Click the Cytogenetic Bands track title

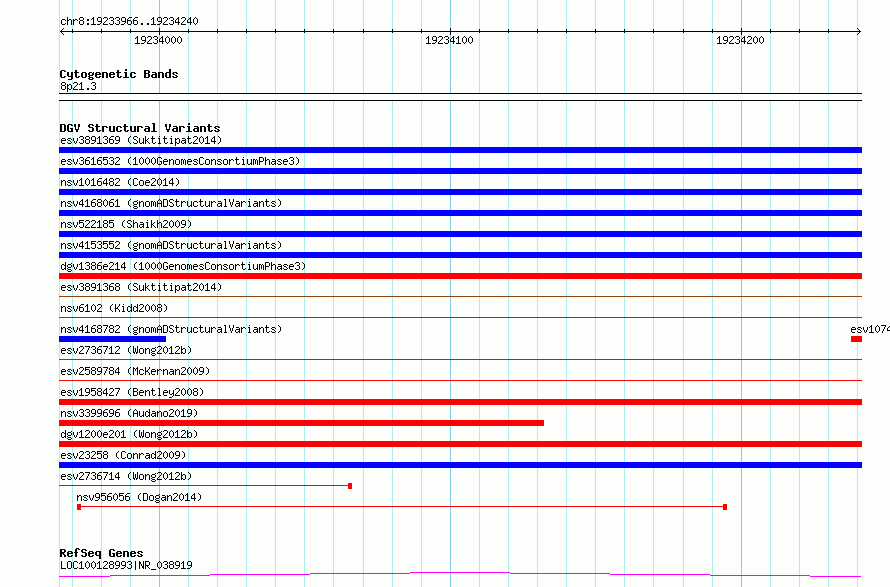(119, 74)
